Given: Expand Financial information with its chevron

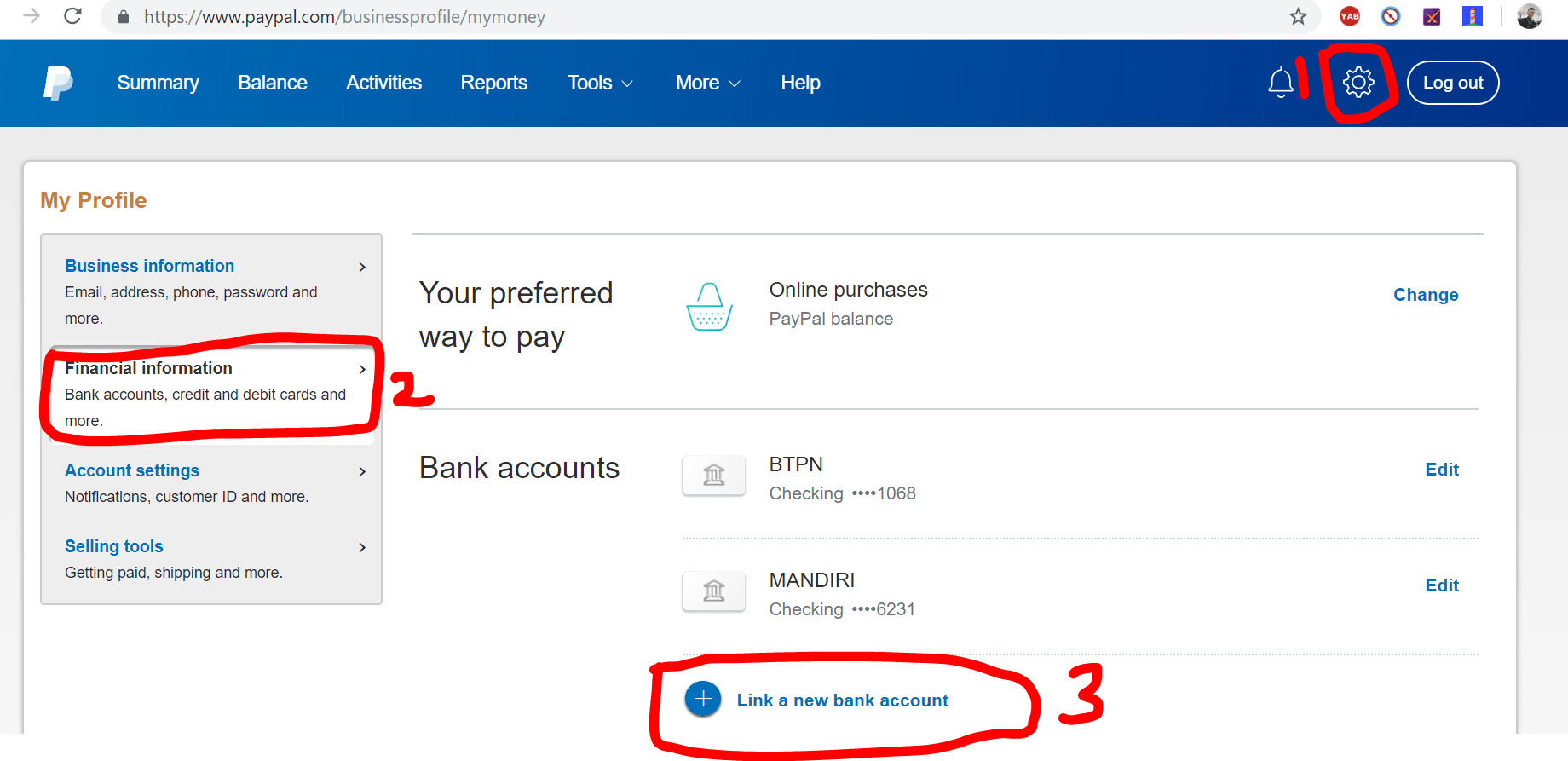Looking at the screenshot, I should (x=362, y=369).
